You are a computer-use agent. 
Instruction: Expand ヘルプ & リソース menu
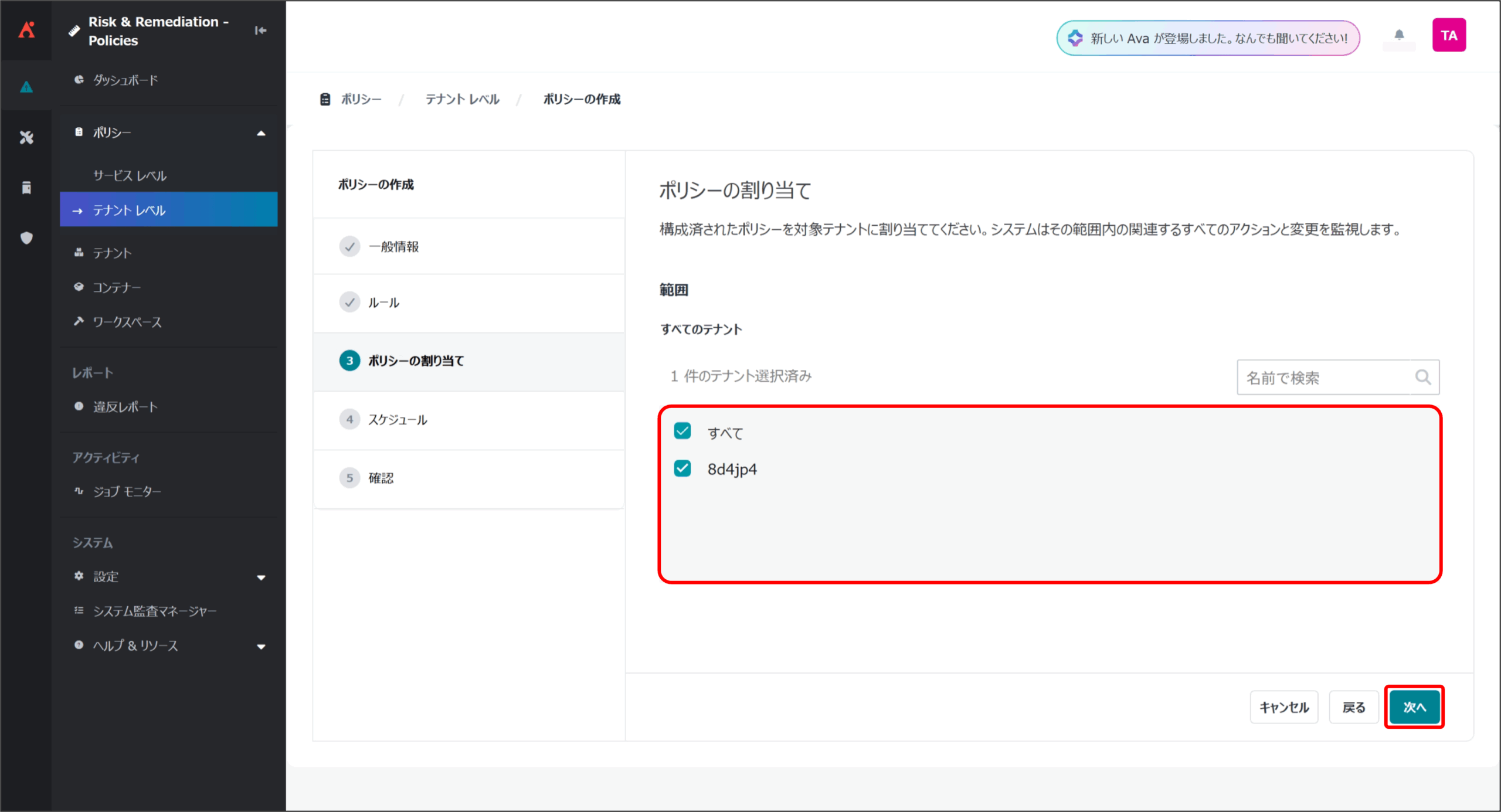coord(261,646)
